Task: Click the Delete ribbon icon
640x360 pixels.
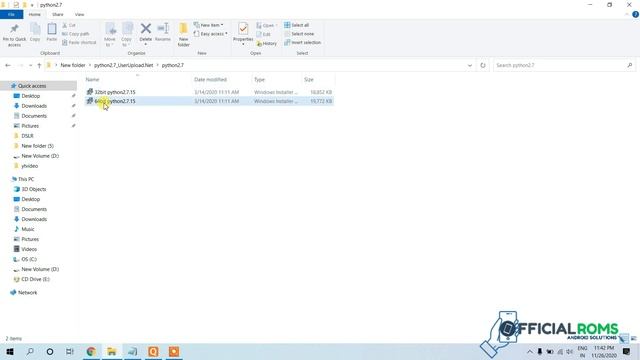Action: click(x=146, y=33)
